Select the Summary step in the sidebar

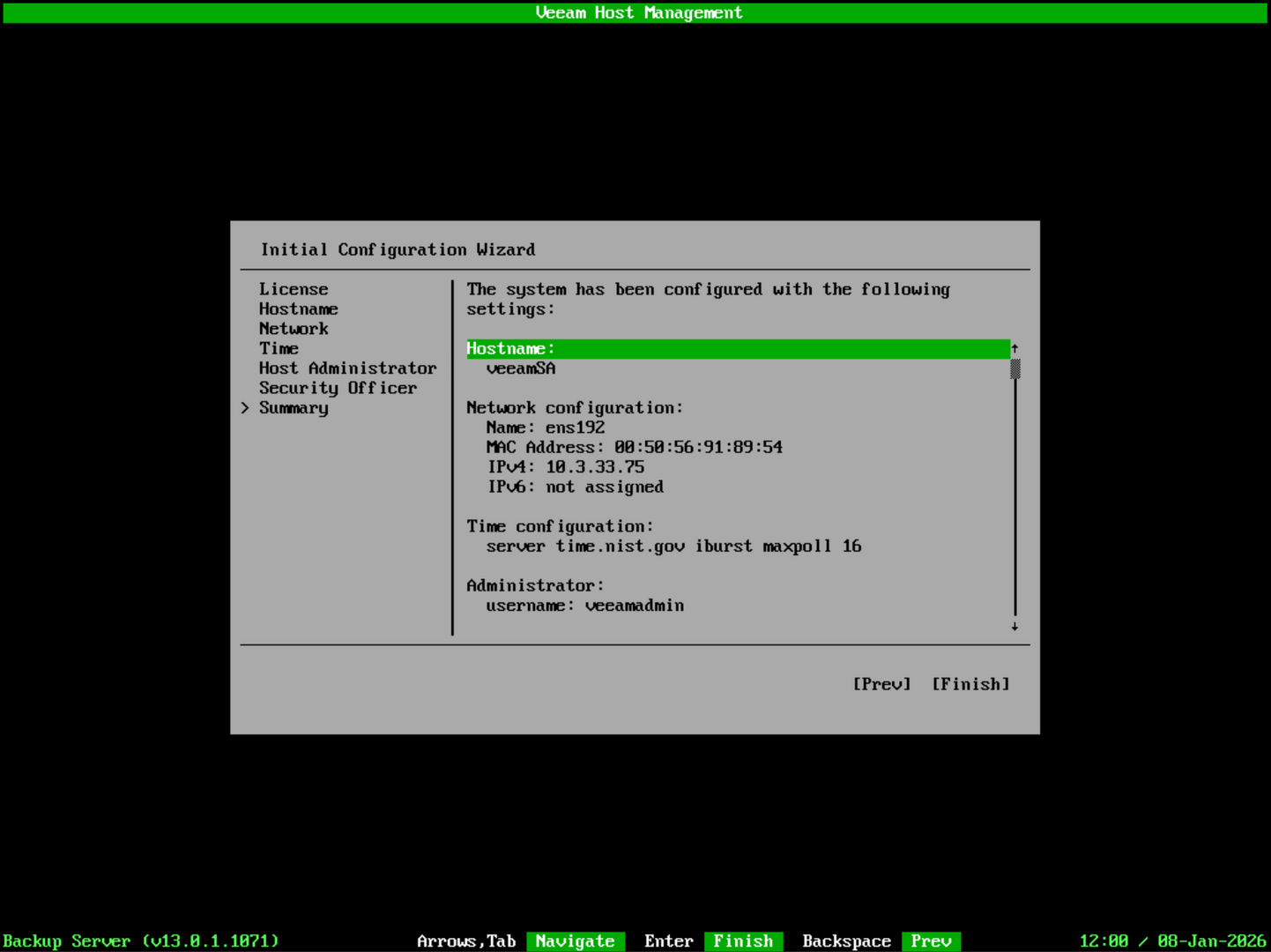click(x=294, y=408)
